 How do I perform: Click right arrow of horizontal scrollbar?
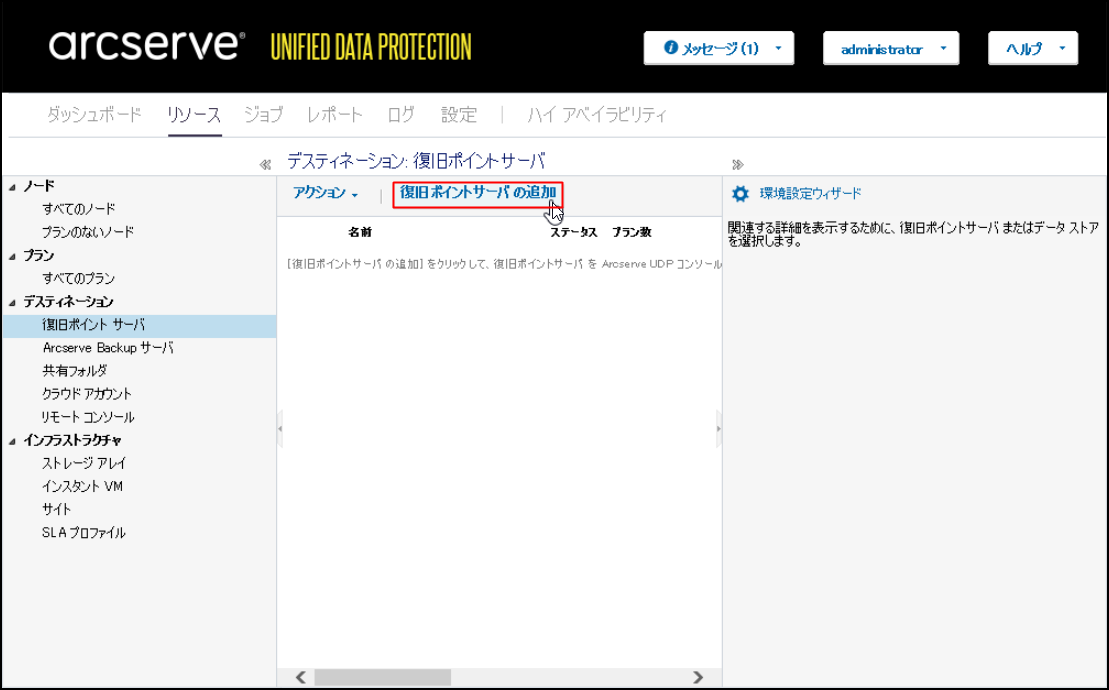point(699,677)
